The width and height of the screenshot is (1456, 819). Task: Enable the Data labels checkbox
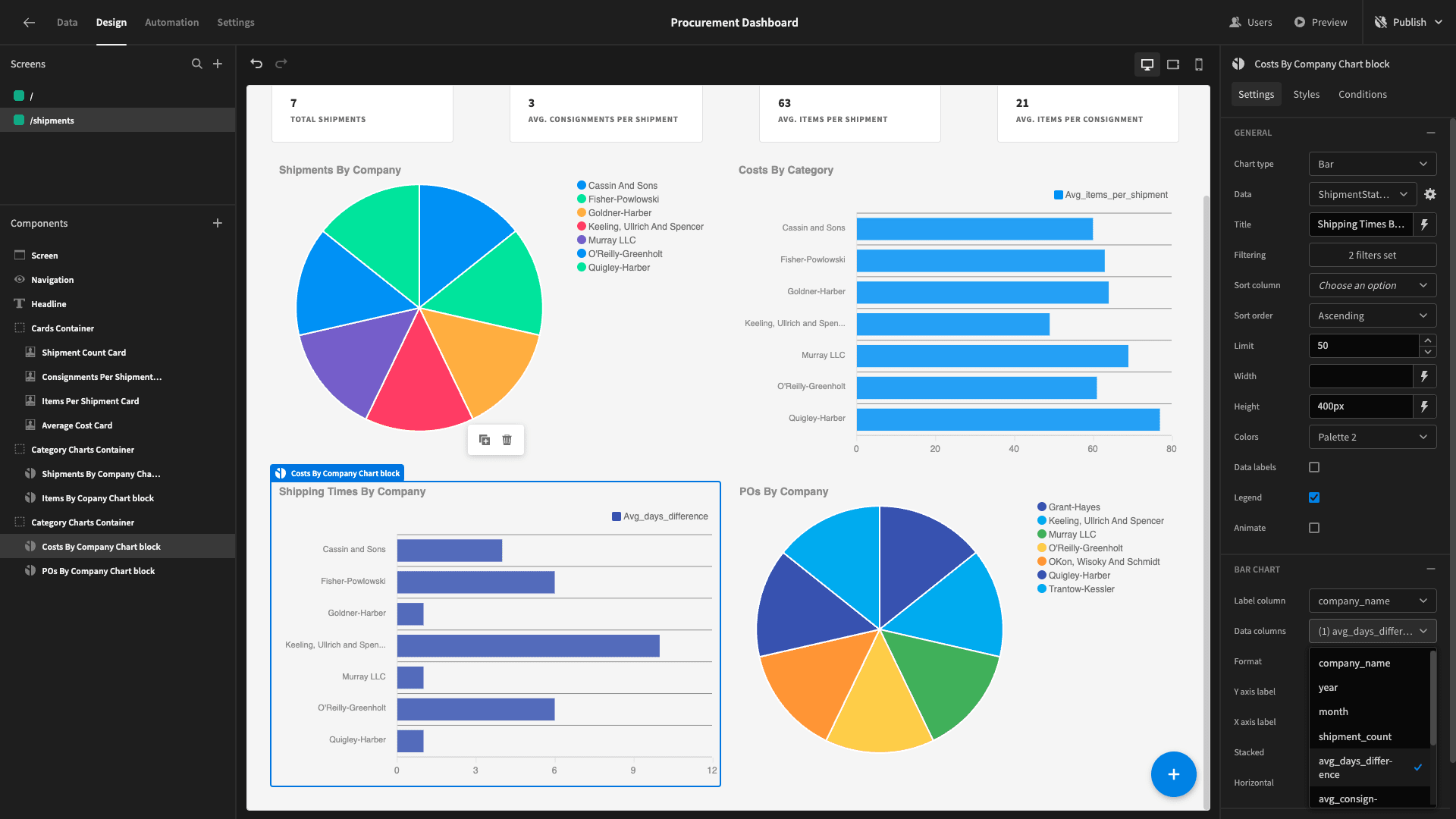point(1314,467)
